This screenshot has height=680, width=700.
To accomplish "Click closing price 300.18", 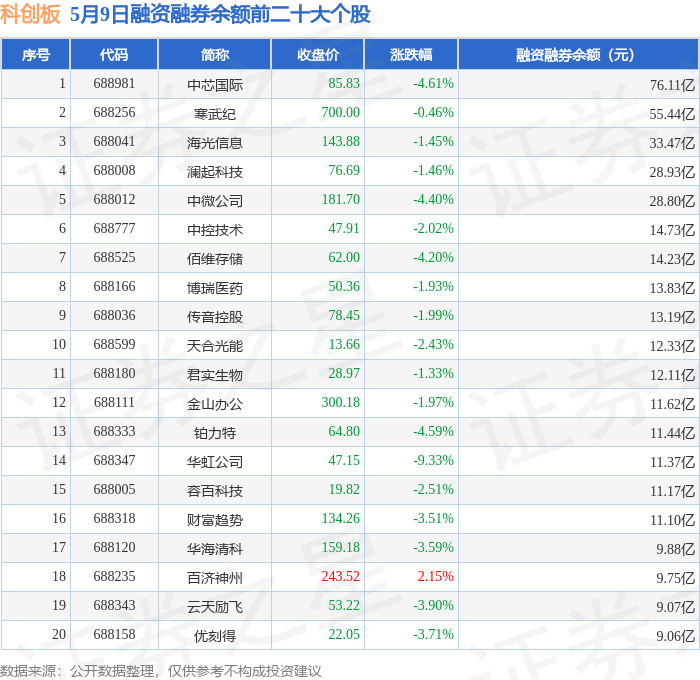I will pos(341,402).
